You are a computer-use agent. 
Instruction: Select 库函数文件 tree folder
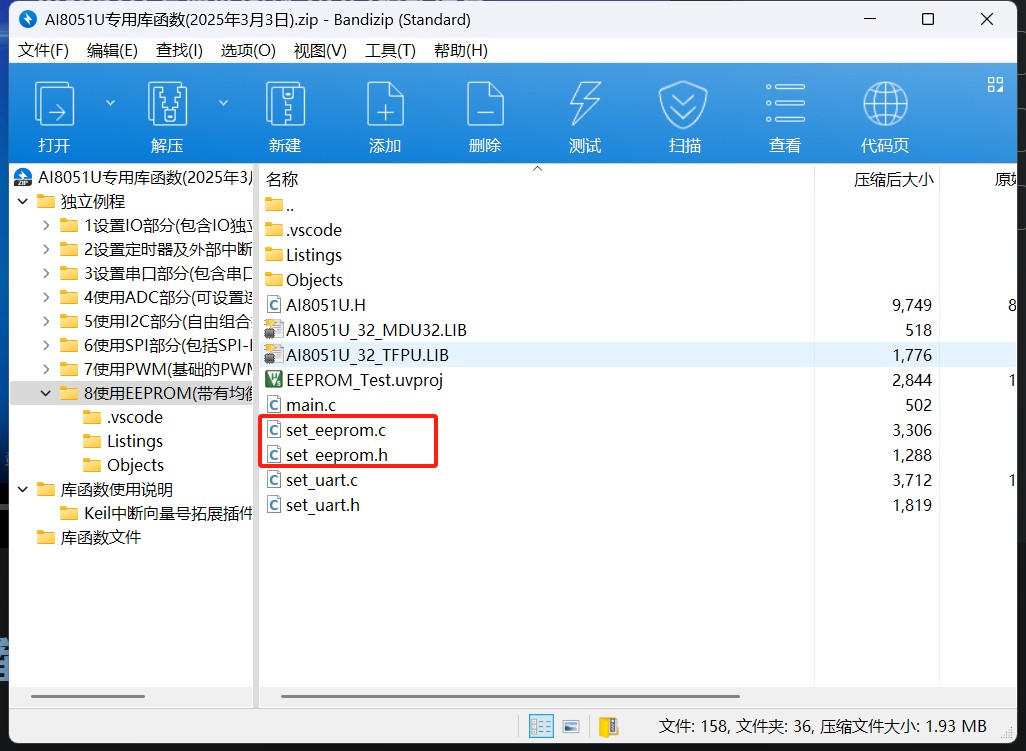(x=89, y=538)
